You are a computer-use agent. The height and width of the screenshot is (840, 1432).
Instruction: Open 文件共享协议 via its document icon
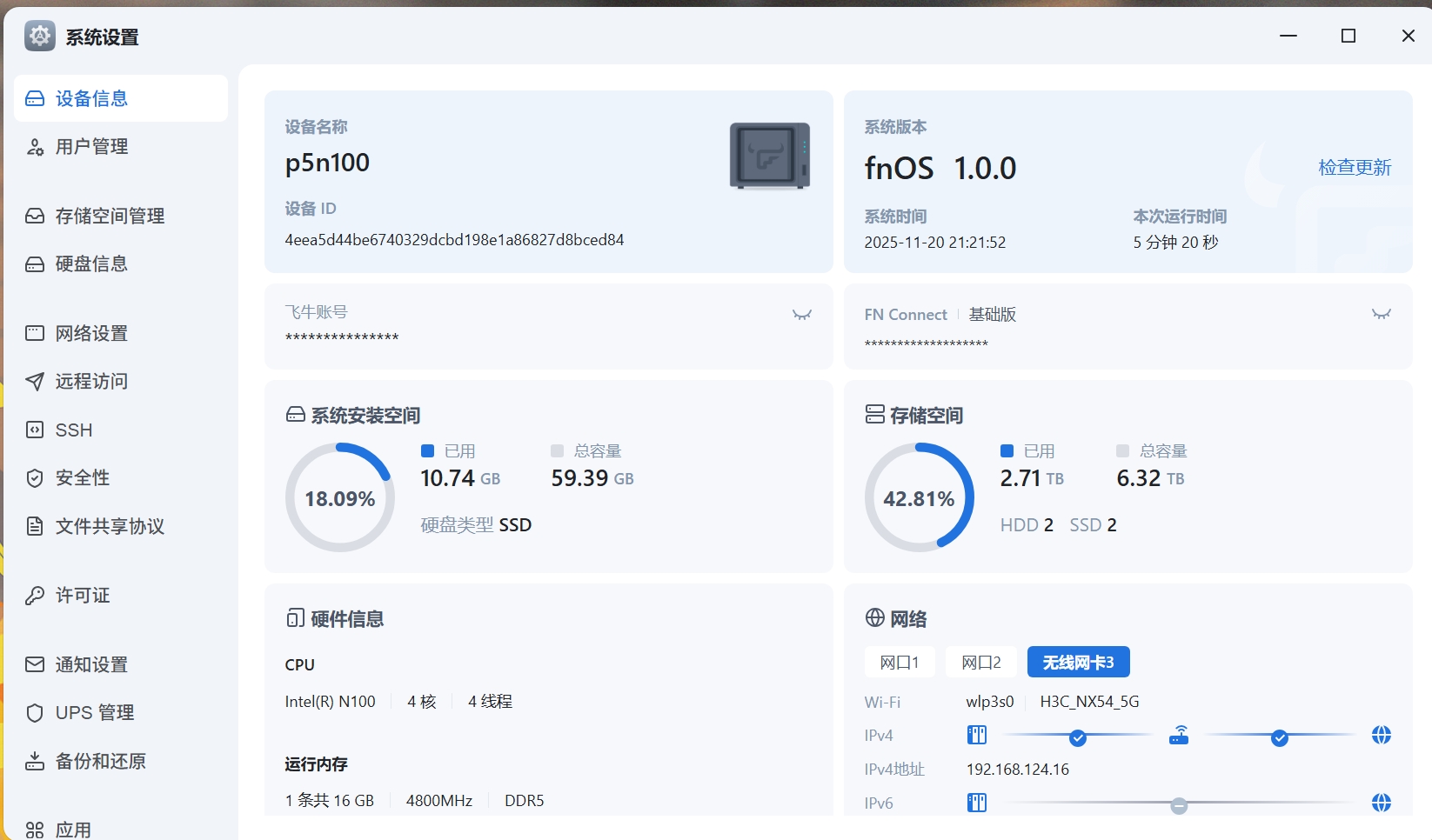click(x=35, y=525)
